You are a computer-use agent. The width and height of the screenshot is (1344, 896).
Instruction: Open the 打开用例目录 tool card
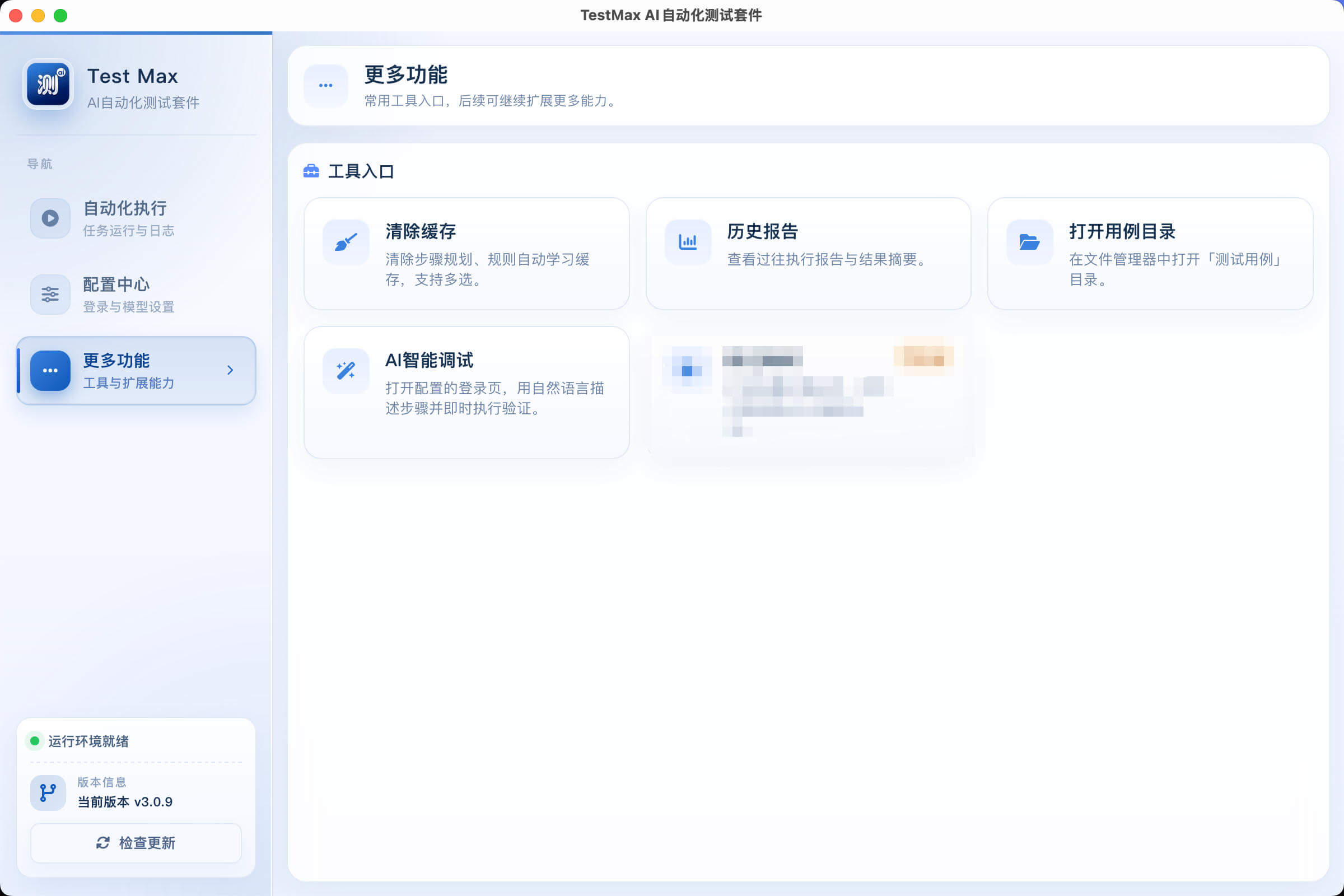[x=1150, y=254]
